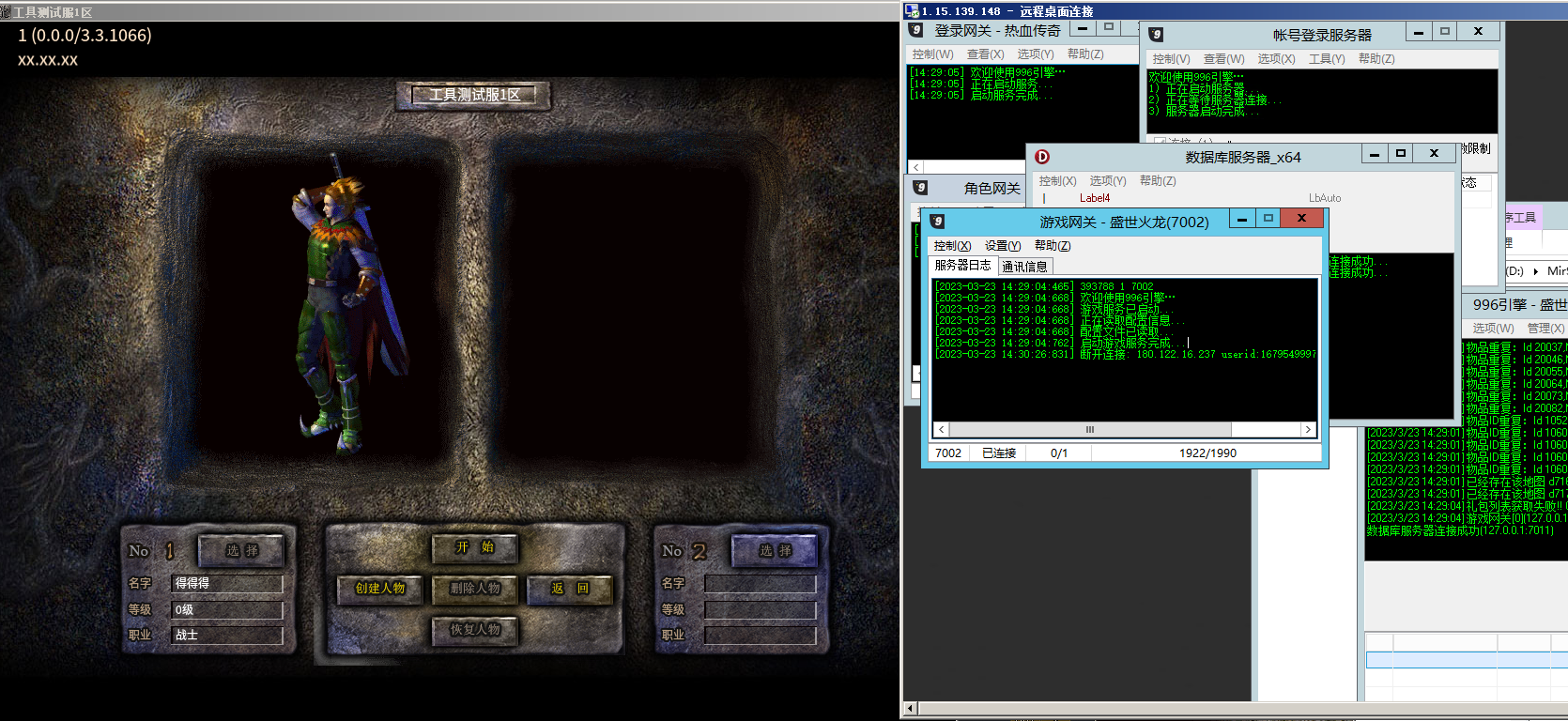The image size is (1568, 721).
Task: Click the 职业 field showing 战士
Action: click(x=227, y=636)
